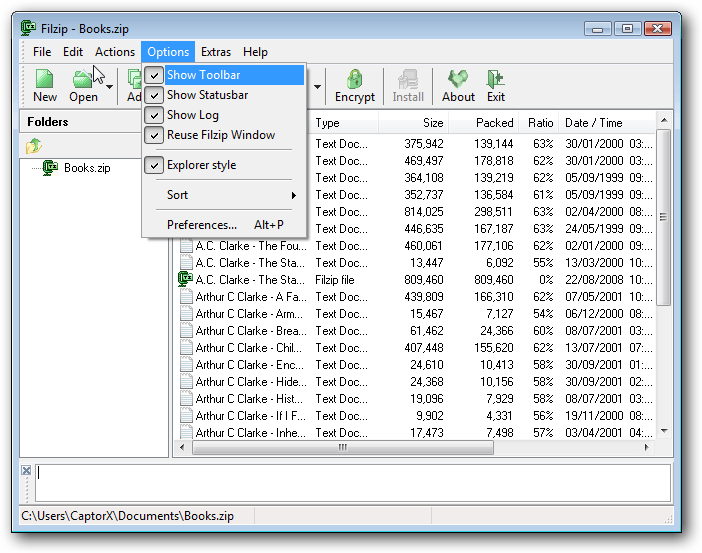Click the folder-up icon in Folders panel
702x553 pixels.
[34, 146]
